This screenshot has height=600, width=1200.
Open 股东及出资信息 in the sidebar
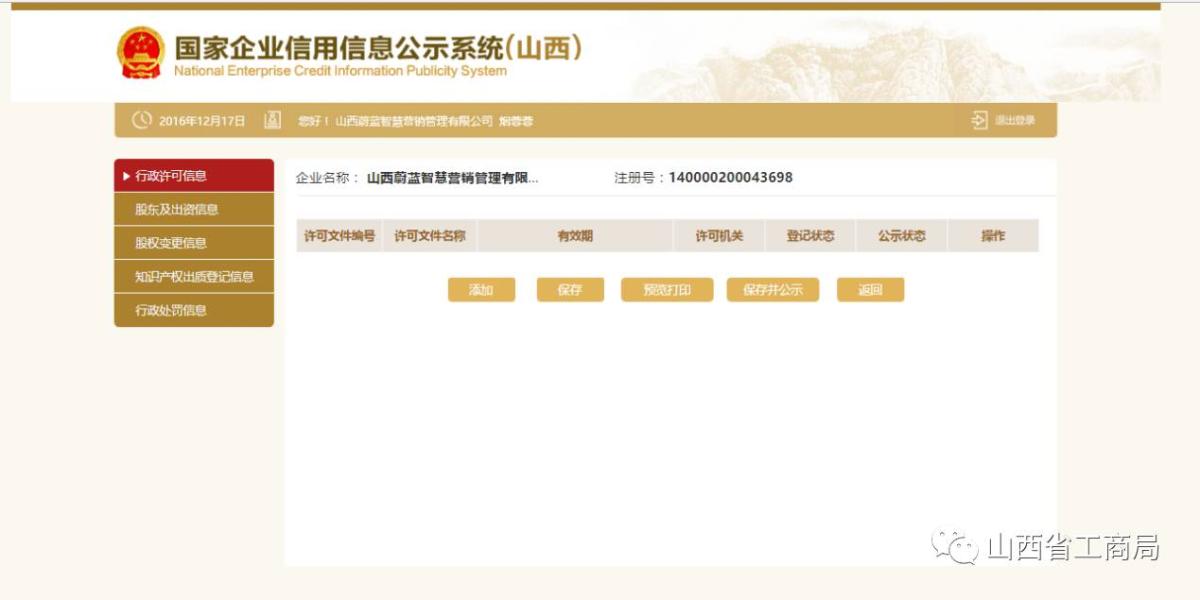pyautogui.click(x=177, y=209)
